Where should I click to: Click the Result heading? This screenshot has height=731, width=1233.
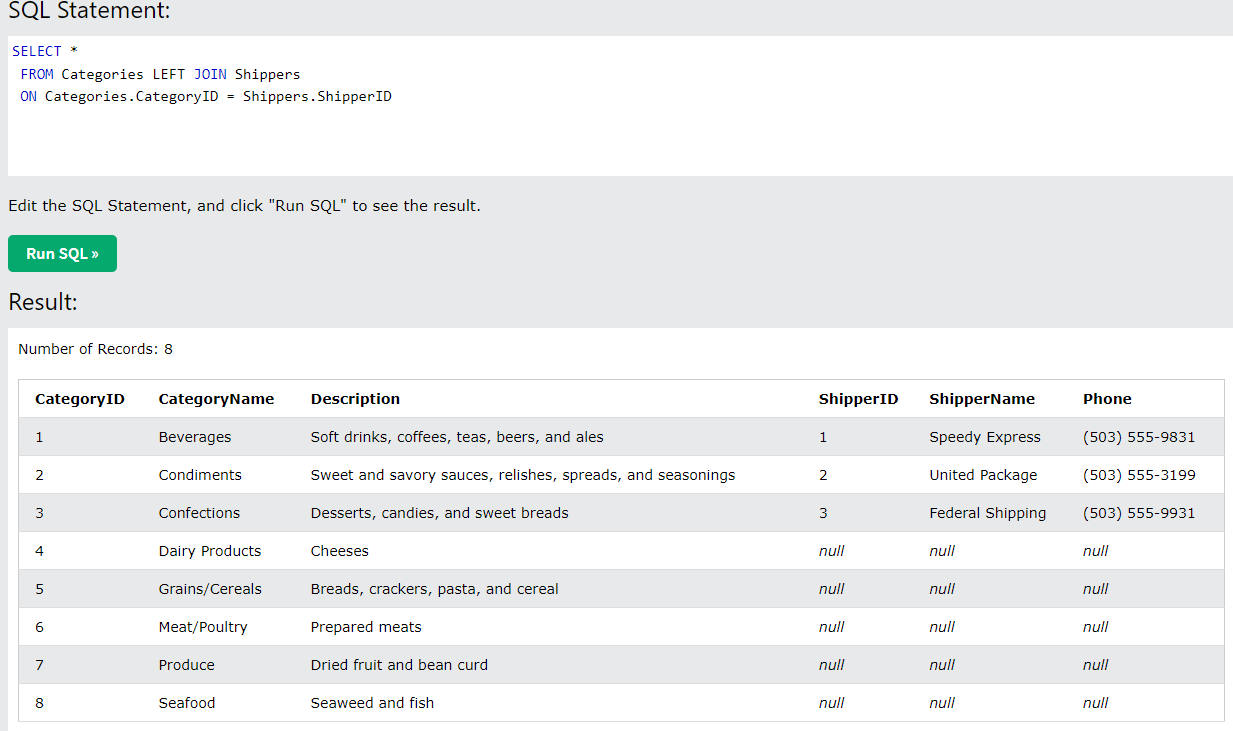43,302
